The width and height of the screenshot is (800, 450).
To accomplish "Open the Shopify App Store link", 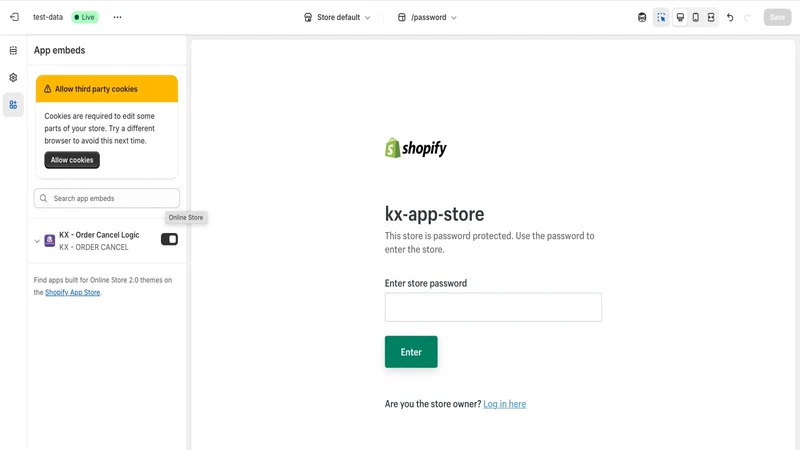I will click(72, 292).
